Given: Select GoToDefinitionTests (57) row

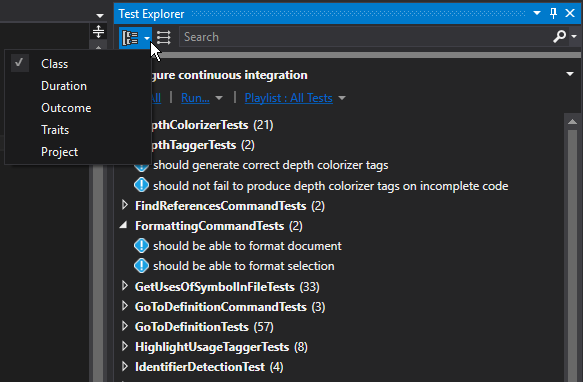Looking at the screenshot, I should point(204,327).
